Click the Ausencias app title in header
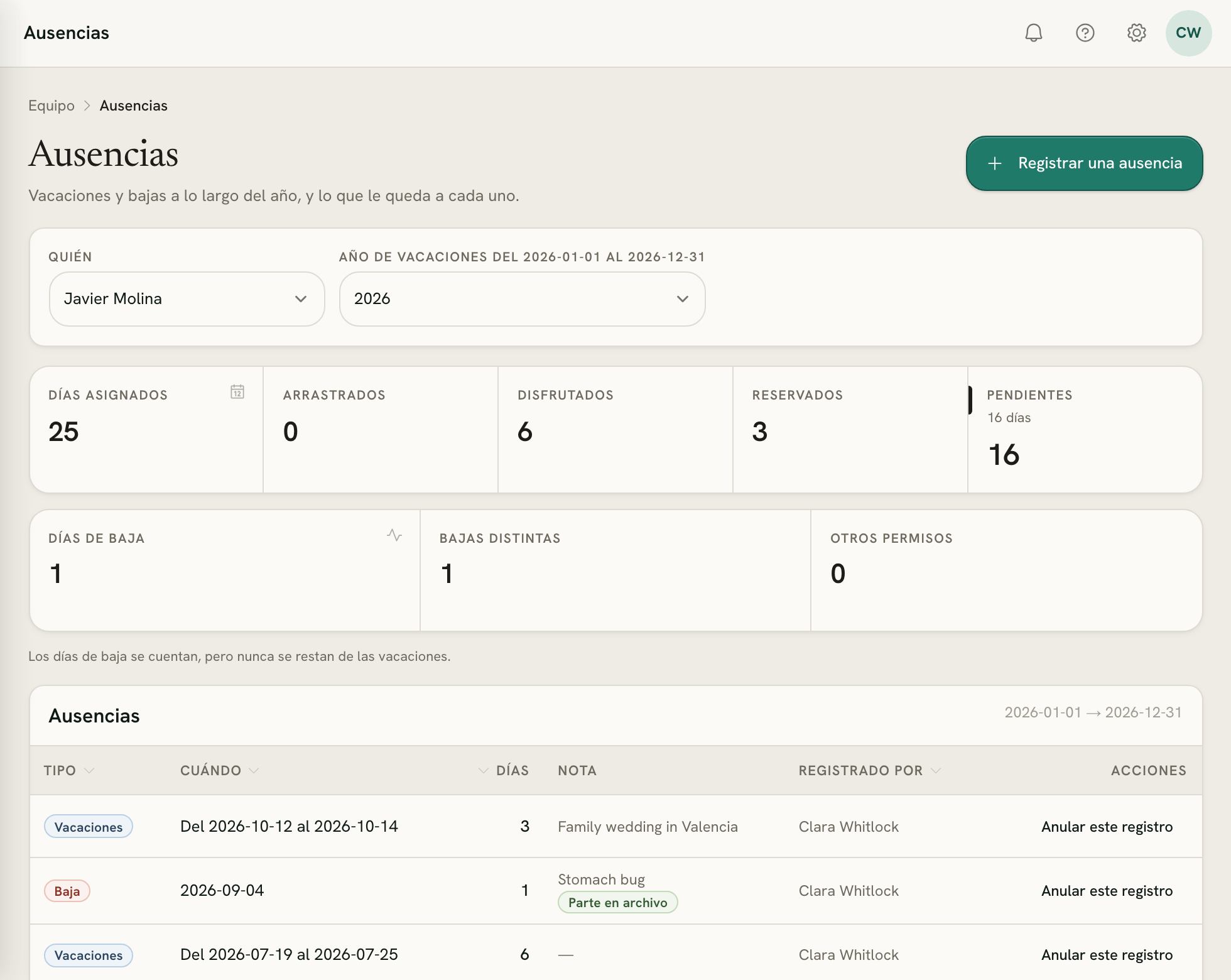Viewport: 1231px width, 980px height. [x=67, y=33]
